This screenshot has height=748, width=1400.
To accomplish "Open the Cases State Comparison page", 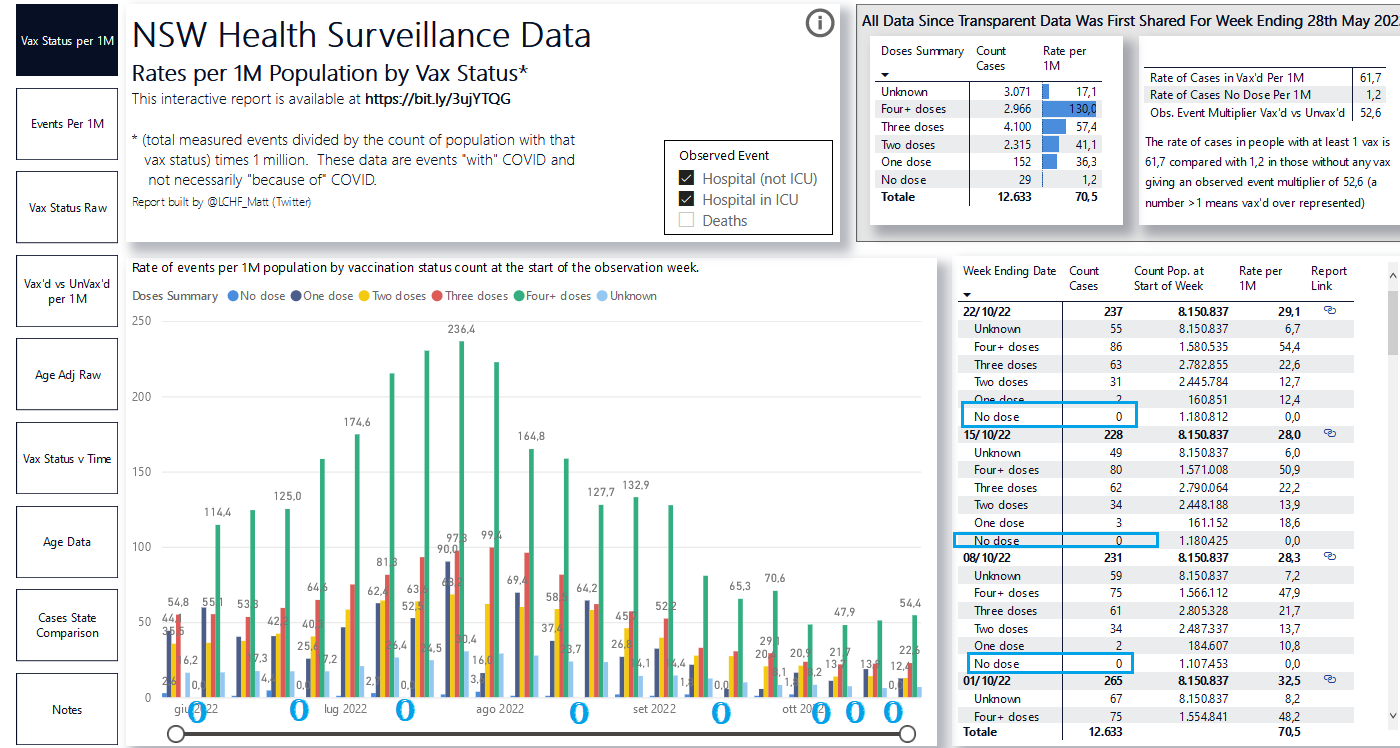I will 67,625.
